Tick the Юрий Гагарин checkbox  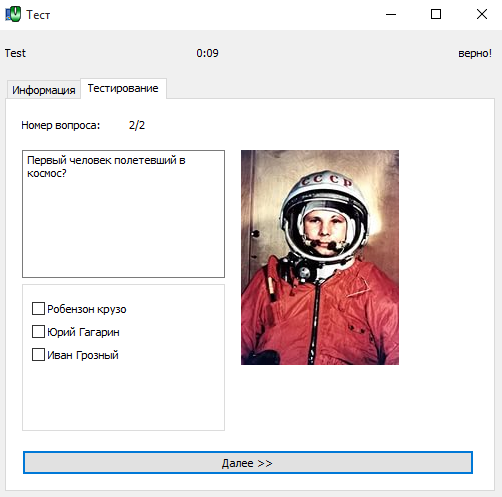coord(38,332)
